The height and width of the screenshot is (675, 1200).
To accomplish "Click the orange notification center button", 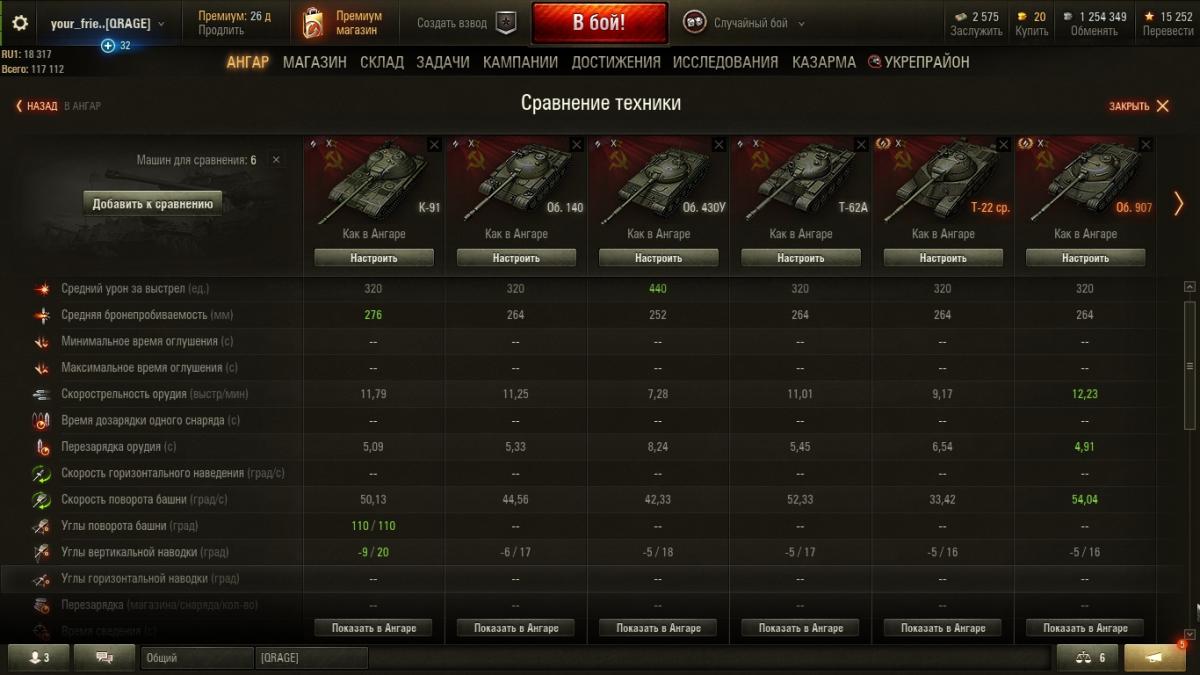I will 1155,657.
